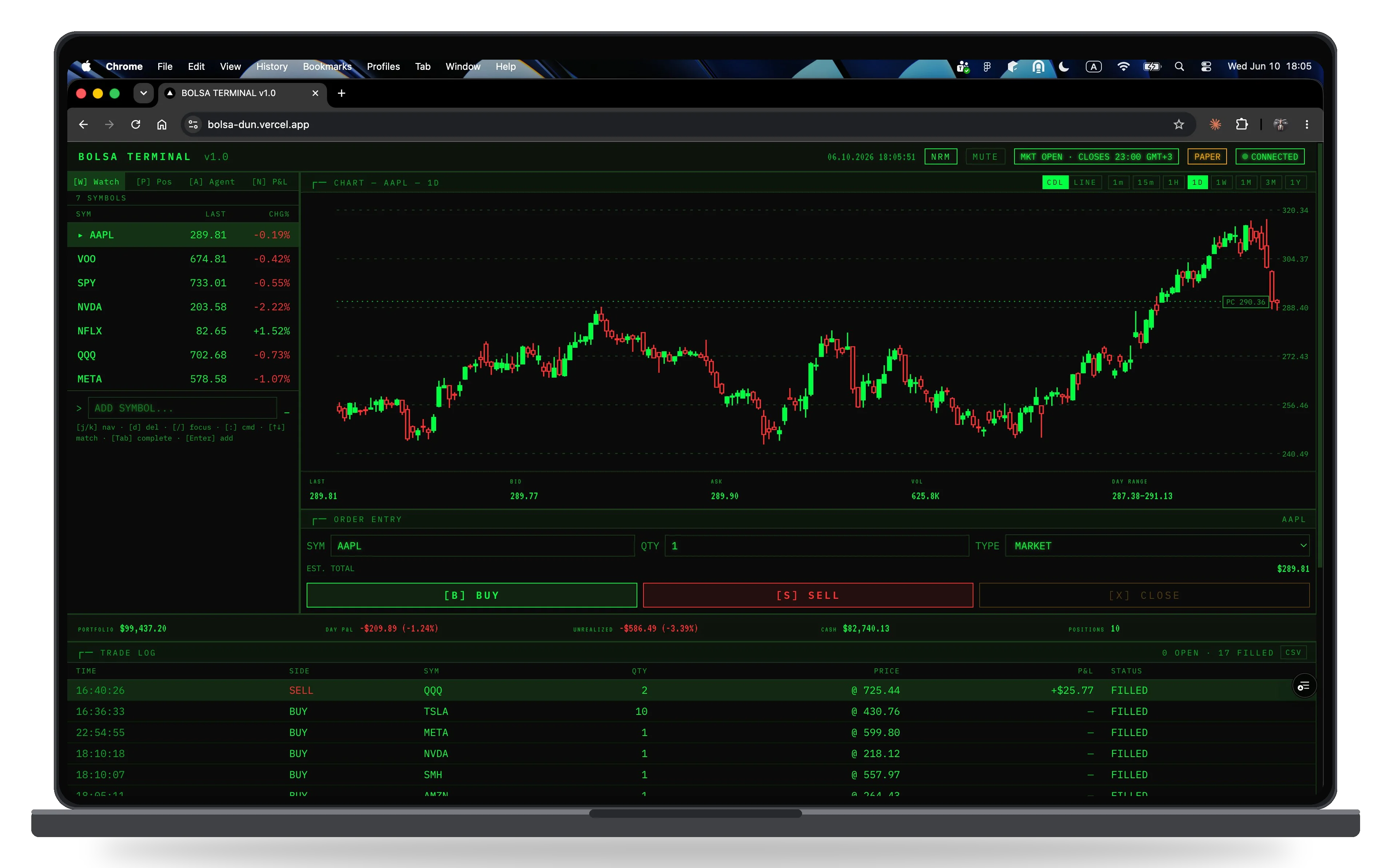Click the ADD SYMBOL input field
The image size is (1391, 868).
pyautogui.click(x=183, y=408)
